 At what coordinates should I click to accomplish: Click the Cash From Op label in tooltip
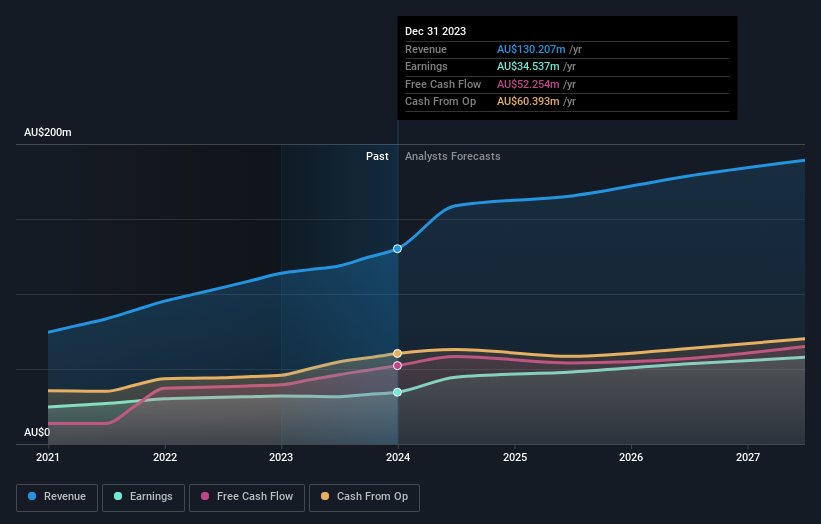click(x=440, y=102)
